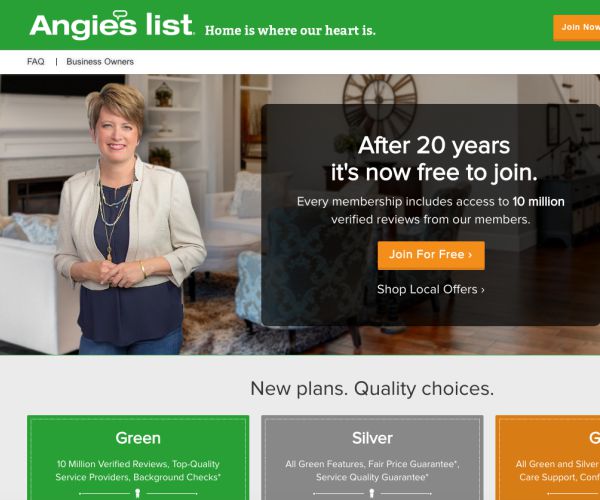Screen dimensions: 600x500
Task: Click the Green plan heading
Action: click(138, 438)
